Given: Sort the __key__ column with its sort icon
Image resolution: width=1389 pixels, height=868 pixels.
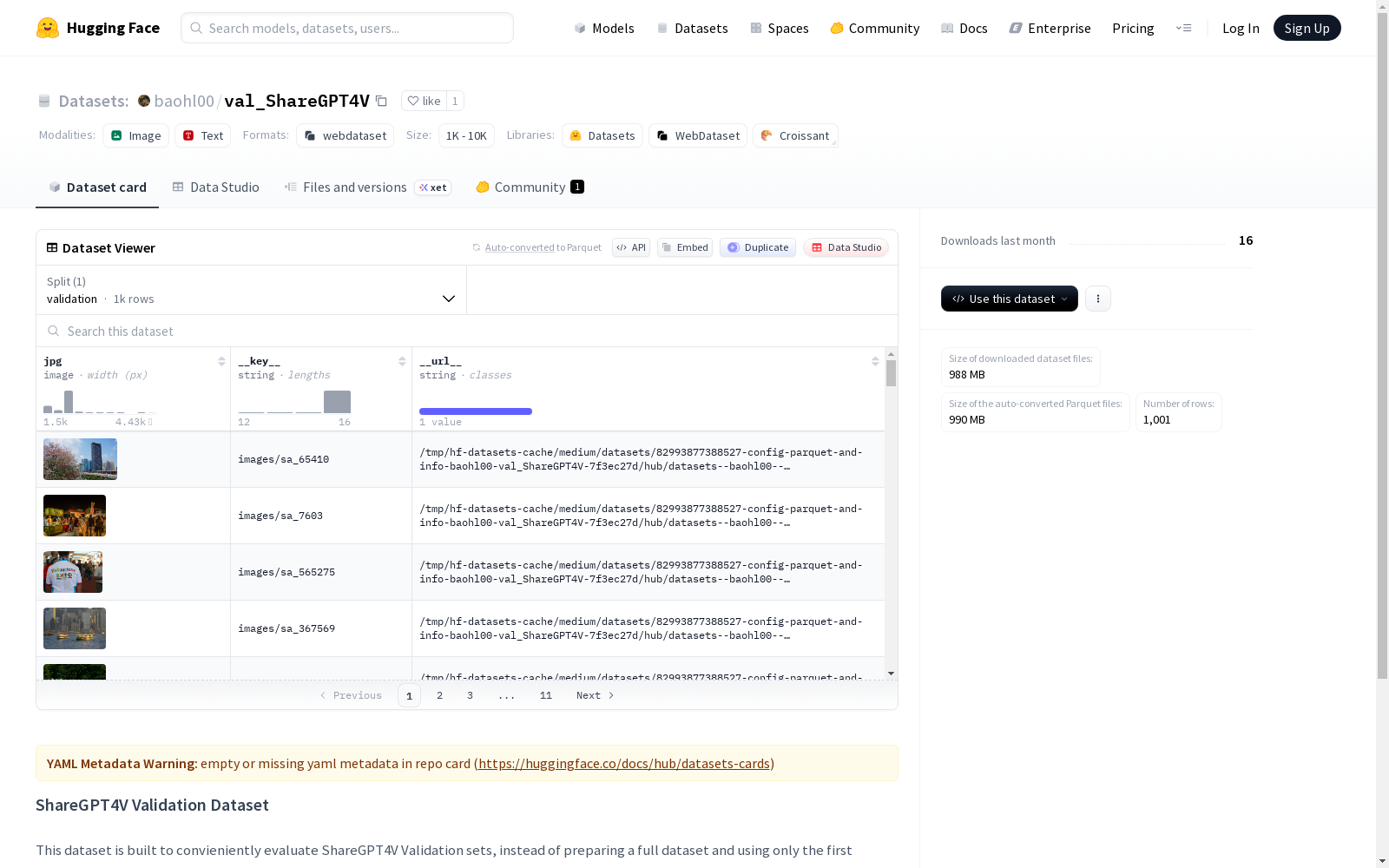Looking at the screenshot, I should point(402,361).
